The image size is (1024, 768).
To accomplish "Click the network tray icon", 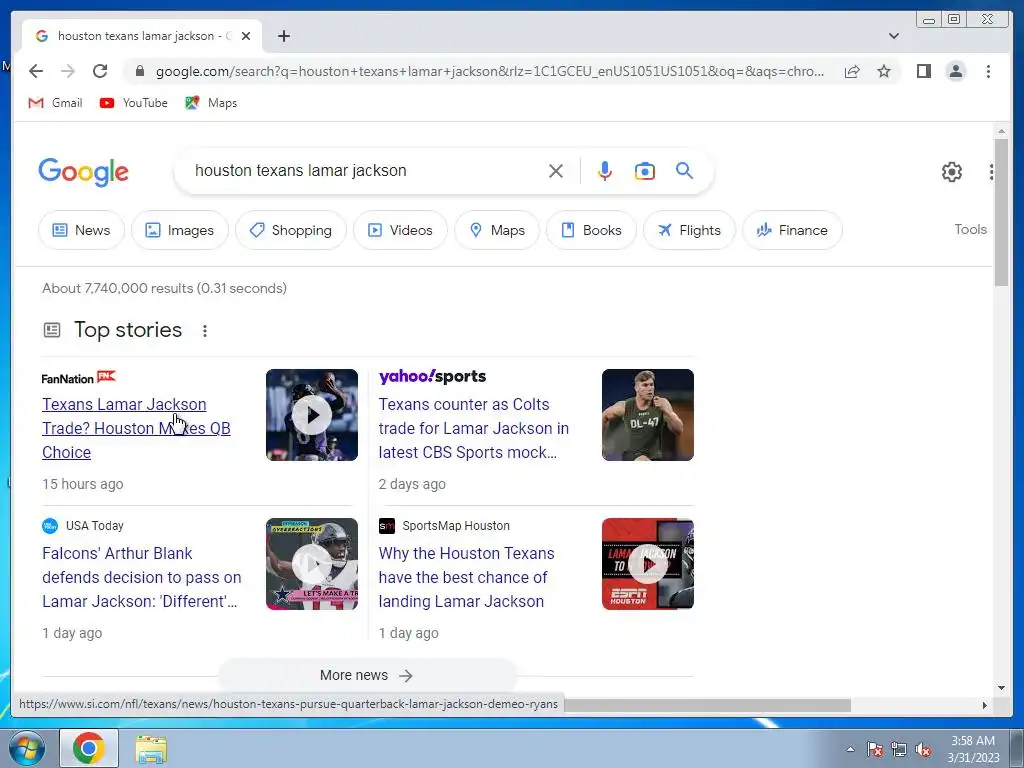I will (x=899, y=749).
